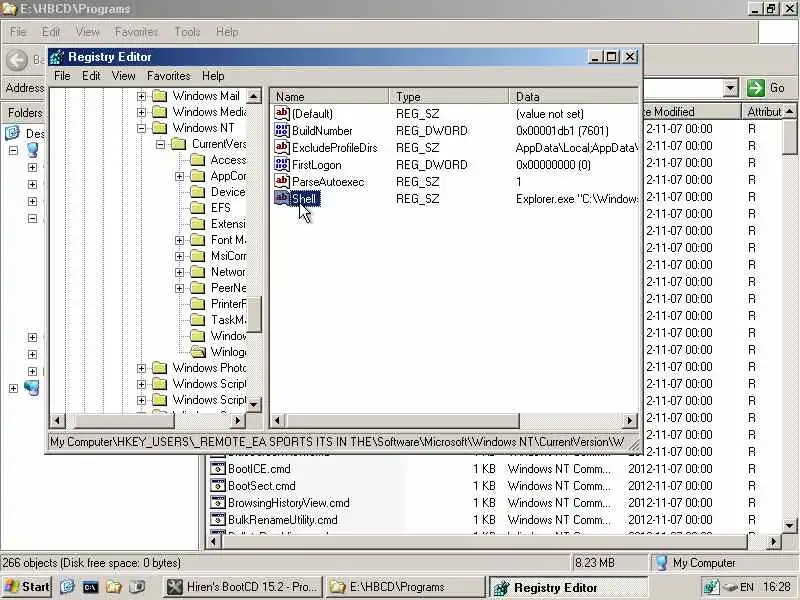The height and width of the screenshot is (600, 800).
Task: Select the Windows NT folder icon
Action: 160,128
